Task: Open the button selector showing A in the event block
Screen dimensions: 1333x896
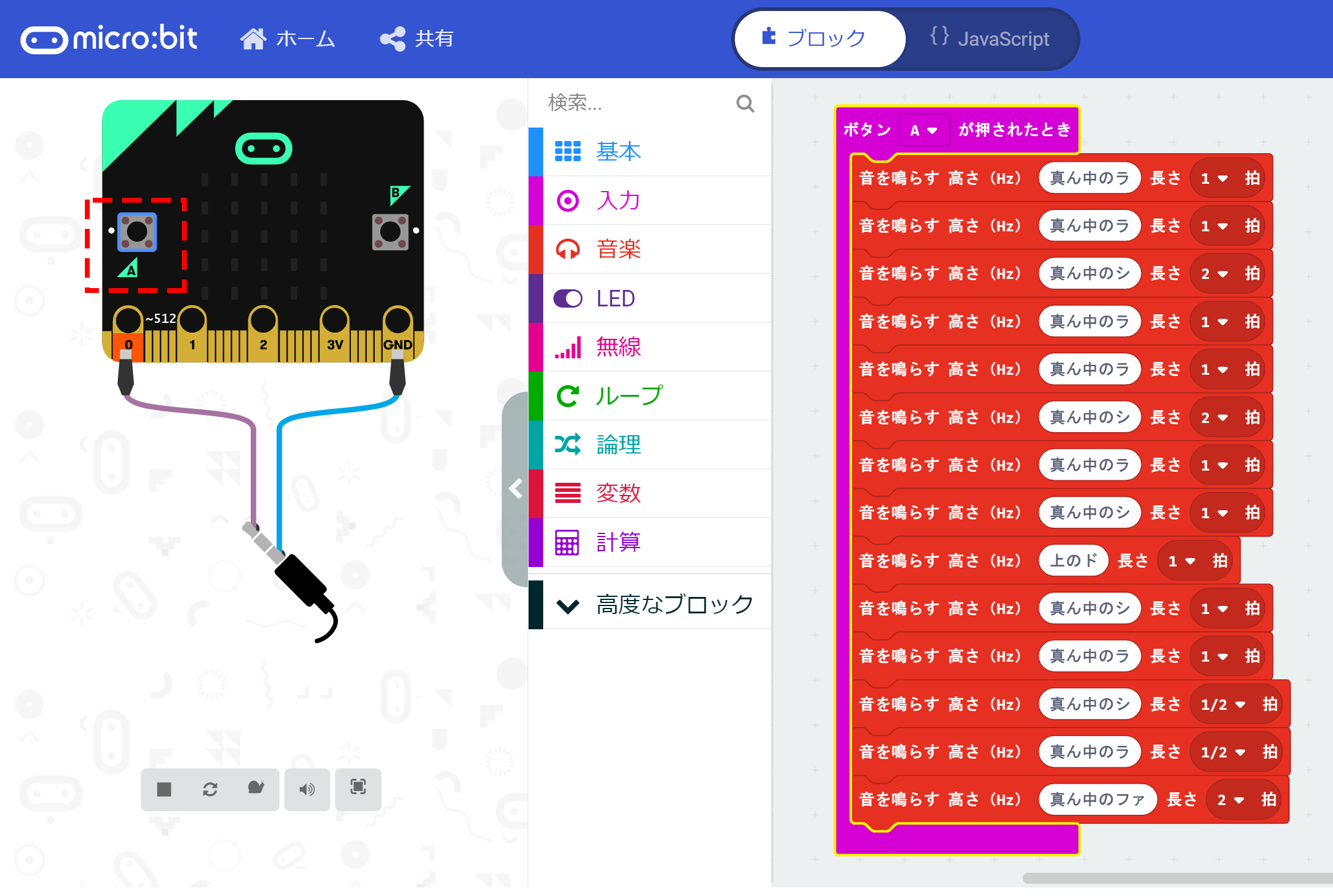Action: pos(923,129)
